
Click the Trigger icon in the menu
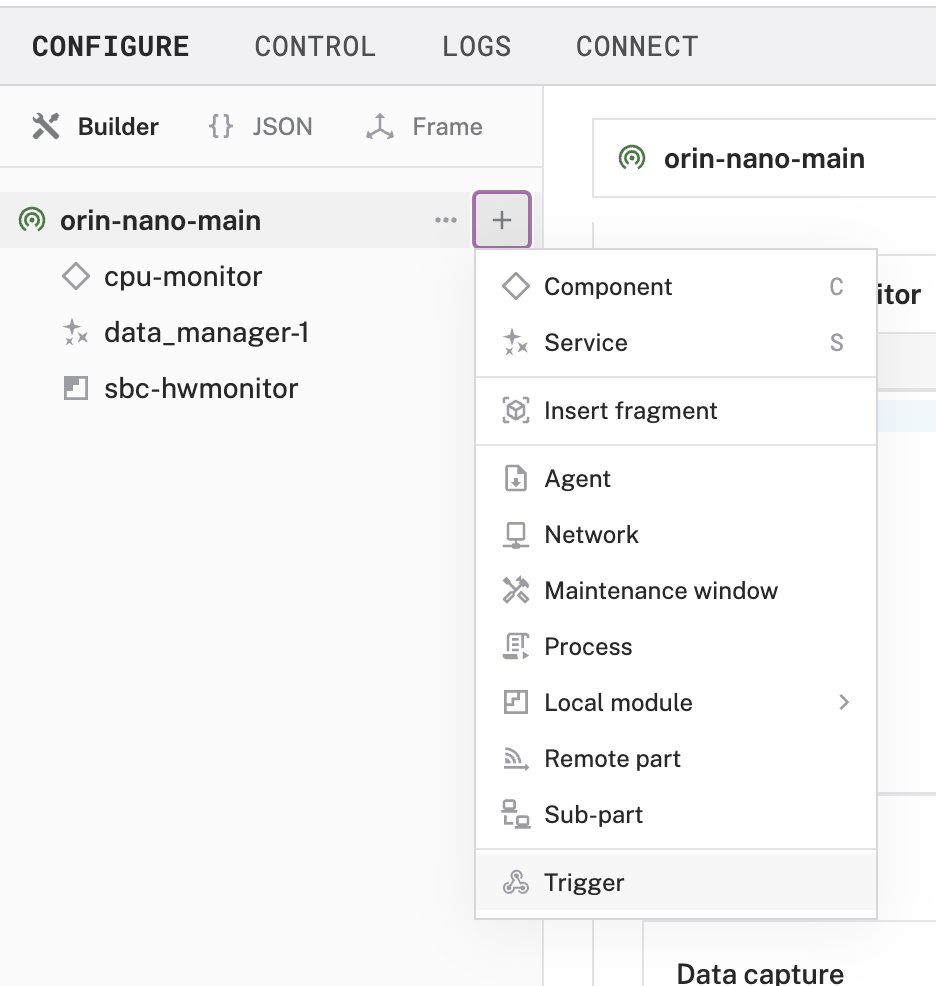pos(516,882)
